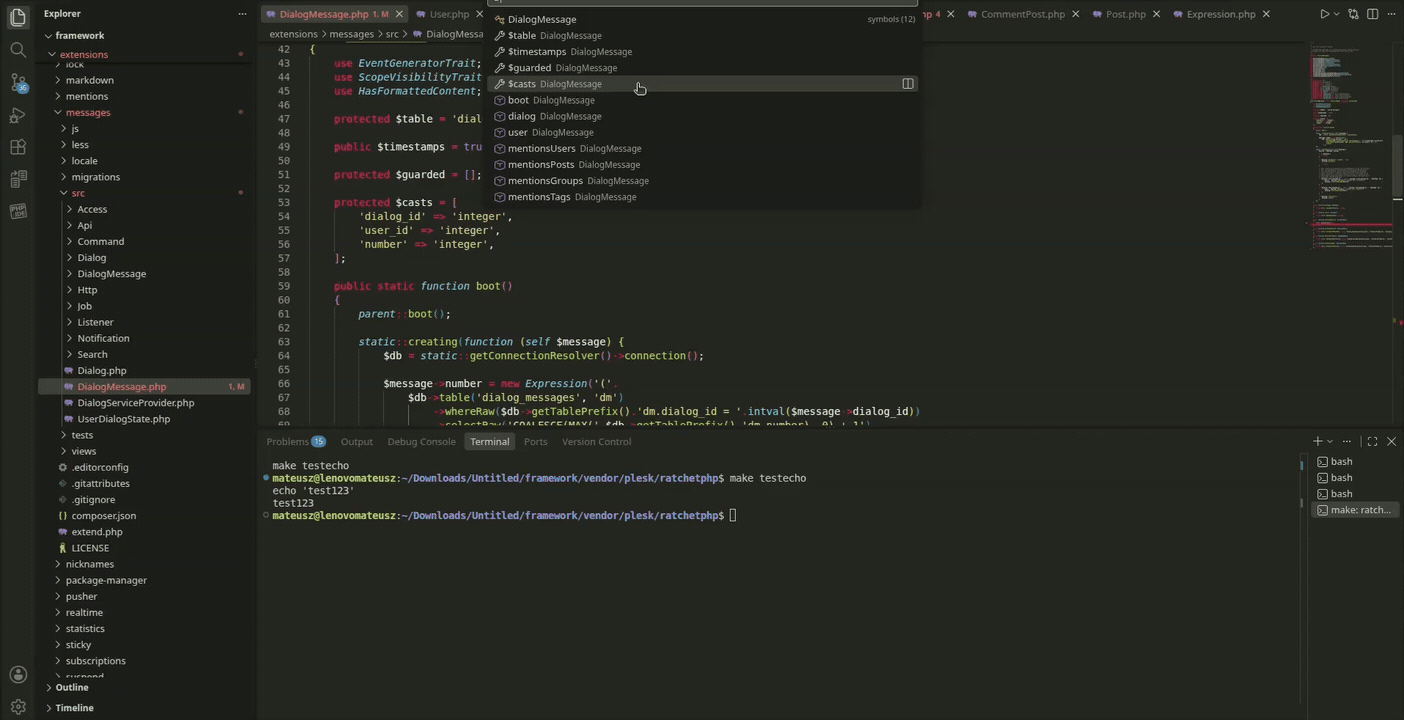The width and height of the screenshot is (1404, 720).
Task: Close the bottom panel
Action: 1391,441
